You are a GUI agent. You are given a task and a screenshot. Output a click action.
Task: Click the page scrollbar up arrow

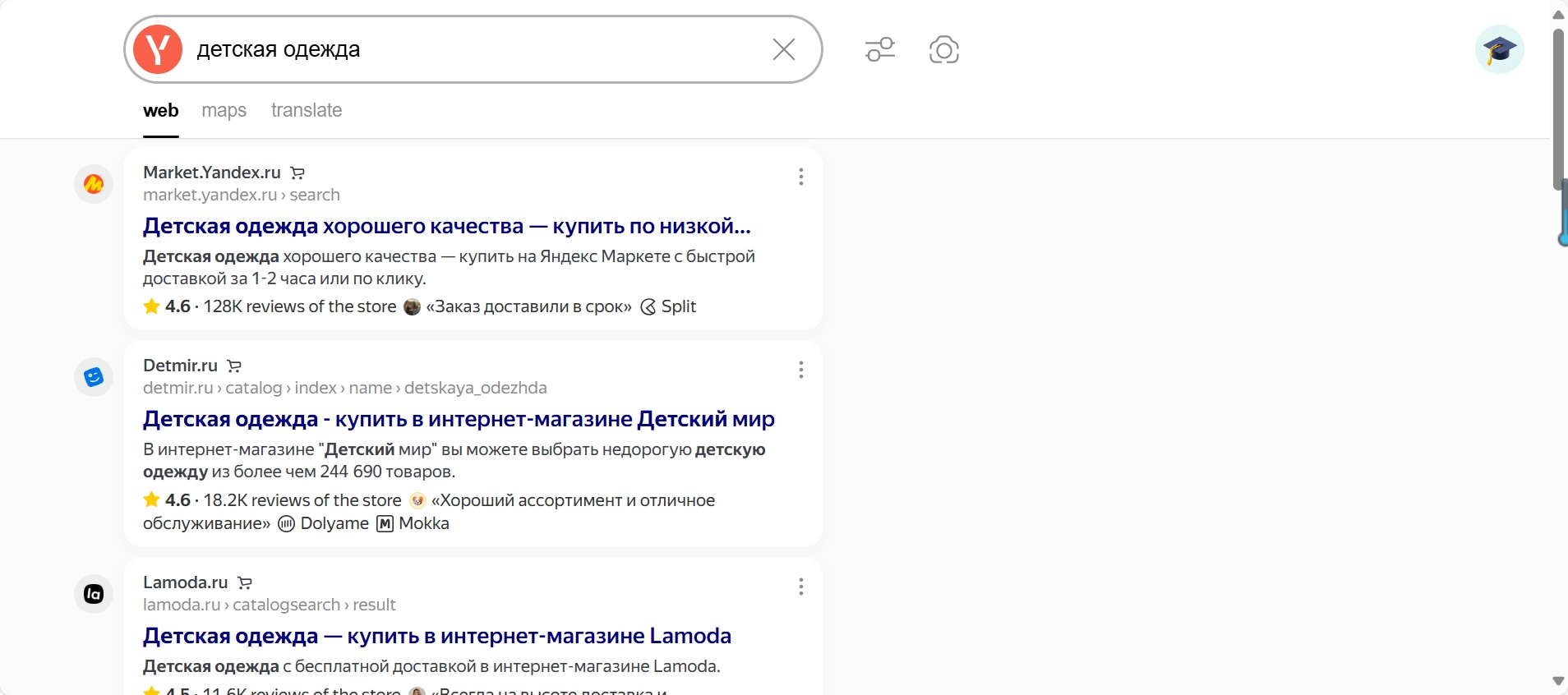click(1558, 15)
